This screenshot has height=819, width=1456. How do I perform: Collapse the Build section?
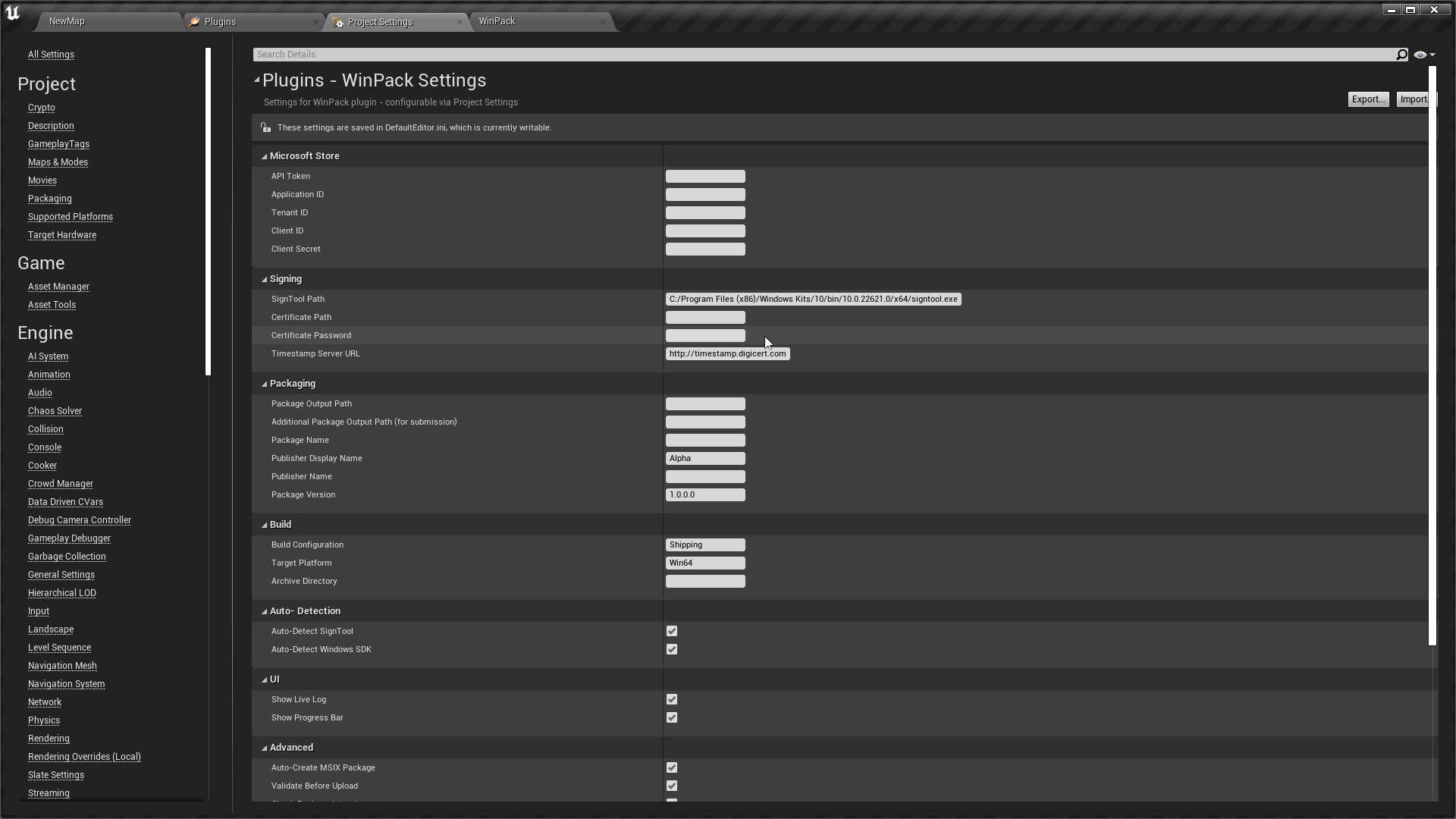coord(265,525)
